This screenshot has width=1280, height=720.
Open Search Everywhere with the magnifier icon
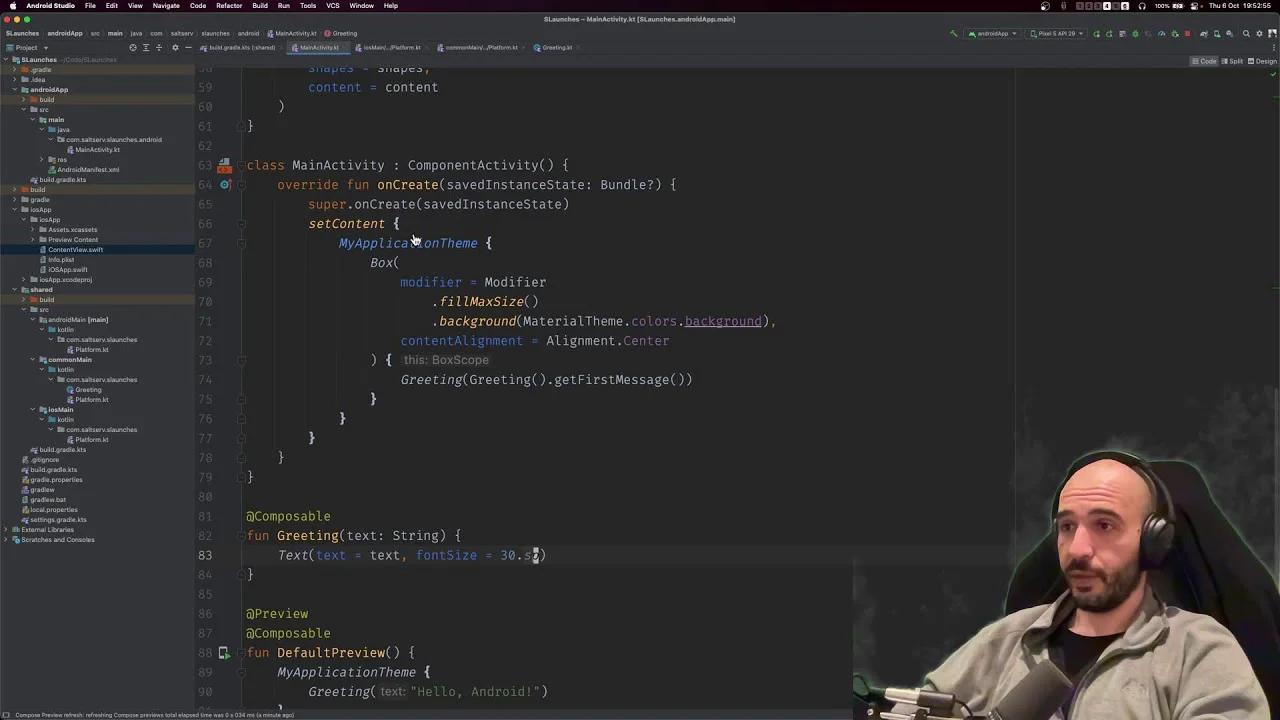1246,33
